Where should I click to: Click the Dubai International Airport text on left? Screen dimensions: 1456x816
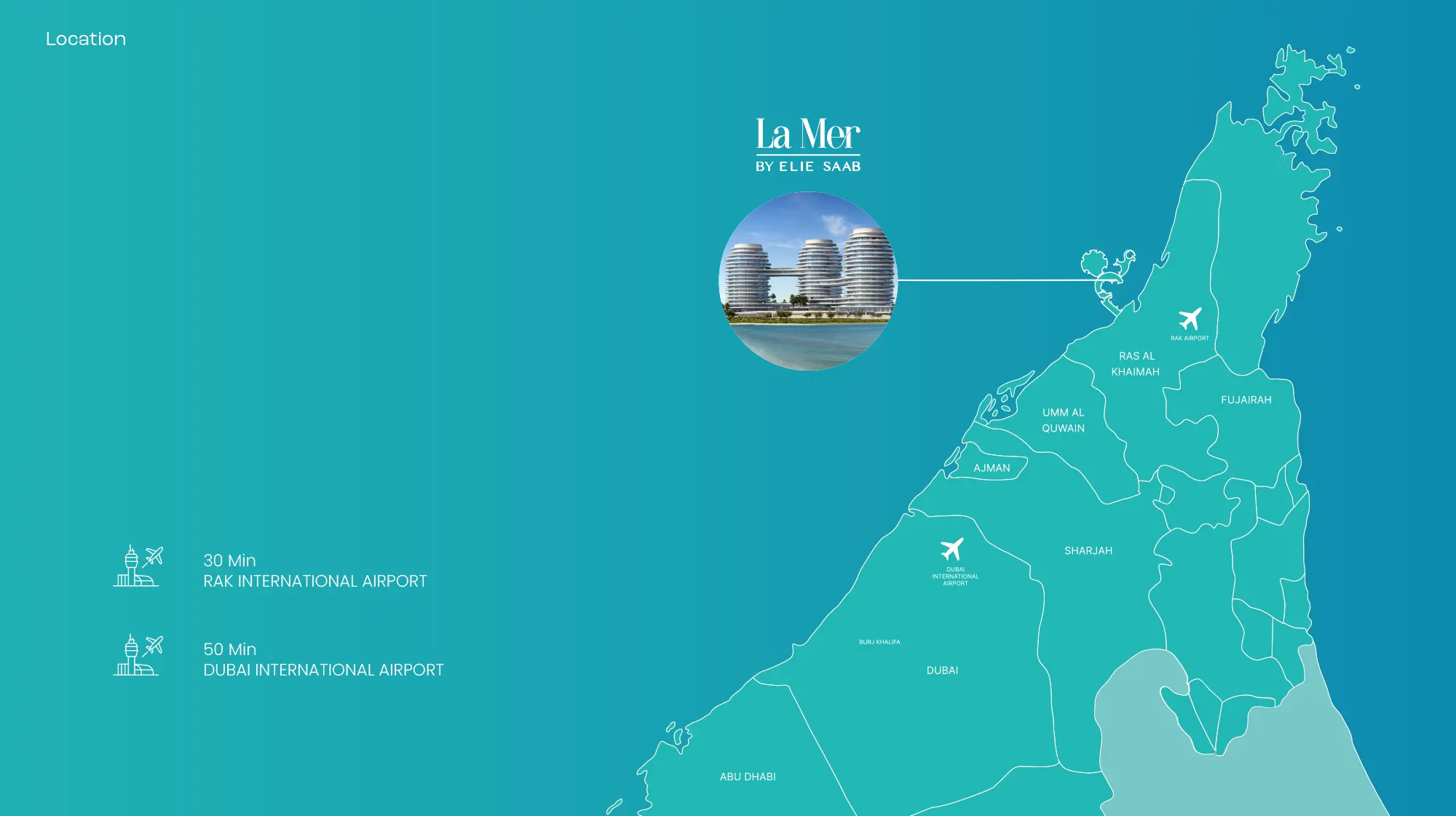(x=323, y=670)
